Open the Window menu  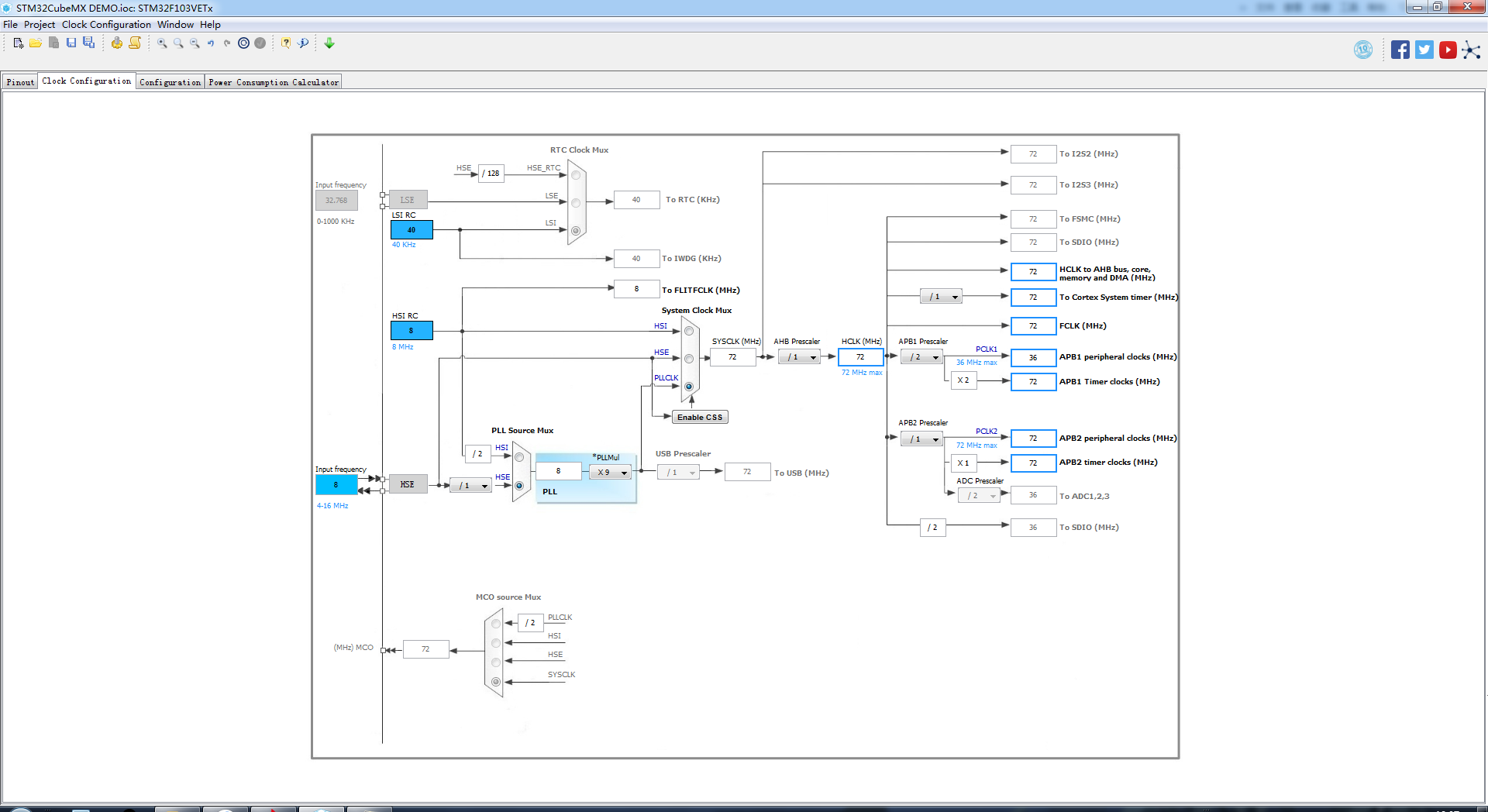point(176,25)
